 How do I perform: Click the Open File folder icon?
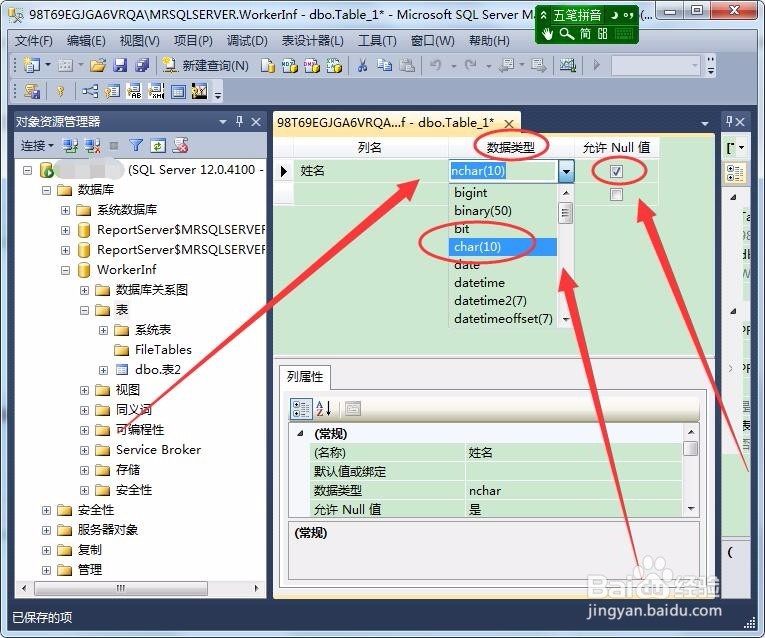point(98,65)
